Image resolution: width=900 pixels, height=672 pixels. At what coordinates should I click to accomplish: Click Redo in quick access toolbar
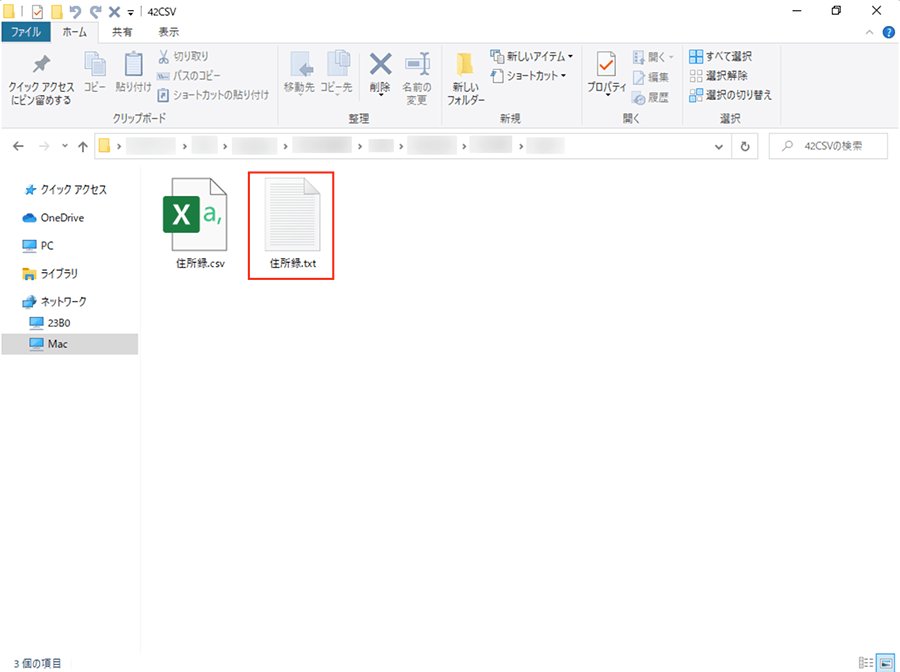coord(95,11)
